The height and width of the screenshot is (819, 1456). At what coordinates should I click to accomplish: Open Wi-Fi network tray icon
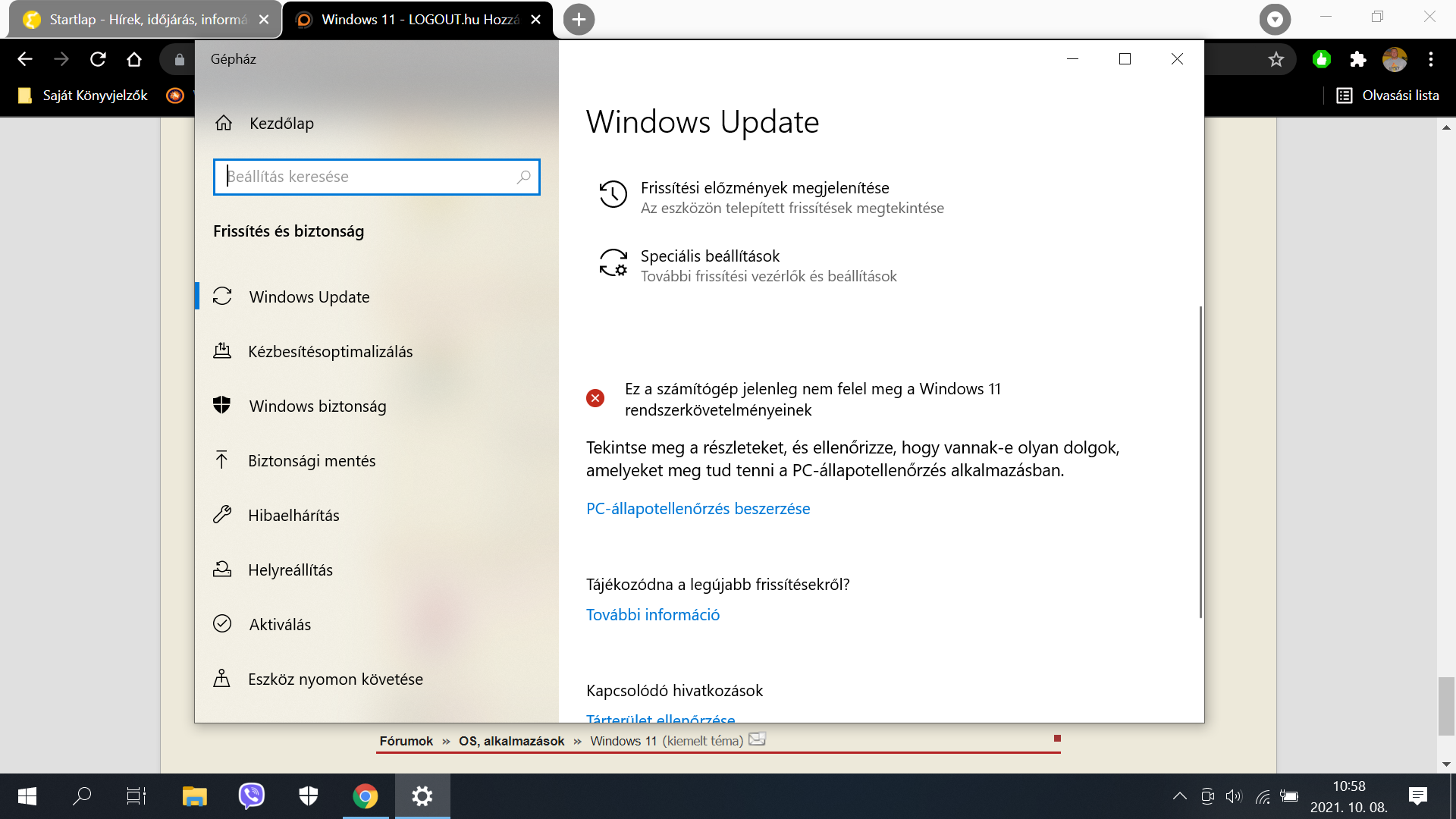pos(1262,796)
